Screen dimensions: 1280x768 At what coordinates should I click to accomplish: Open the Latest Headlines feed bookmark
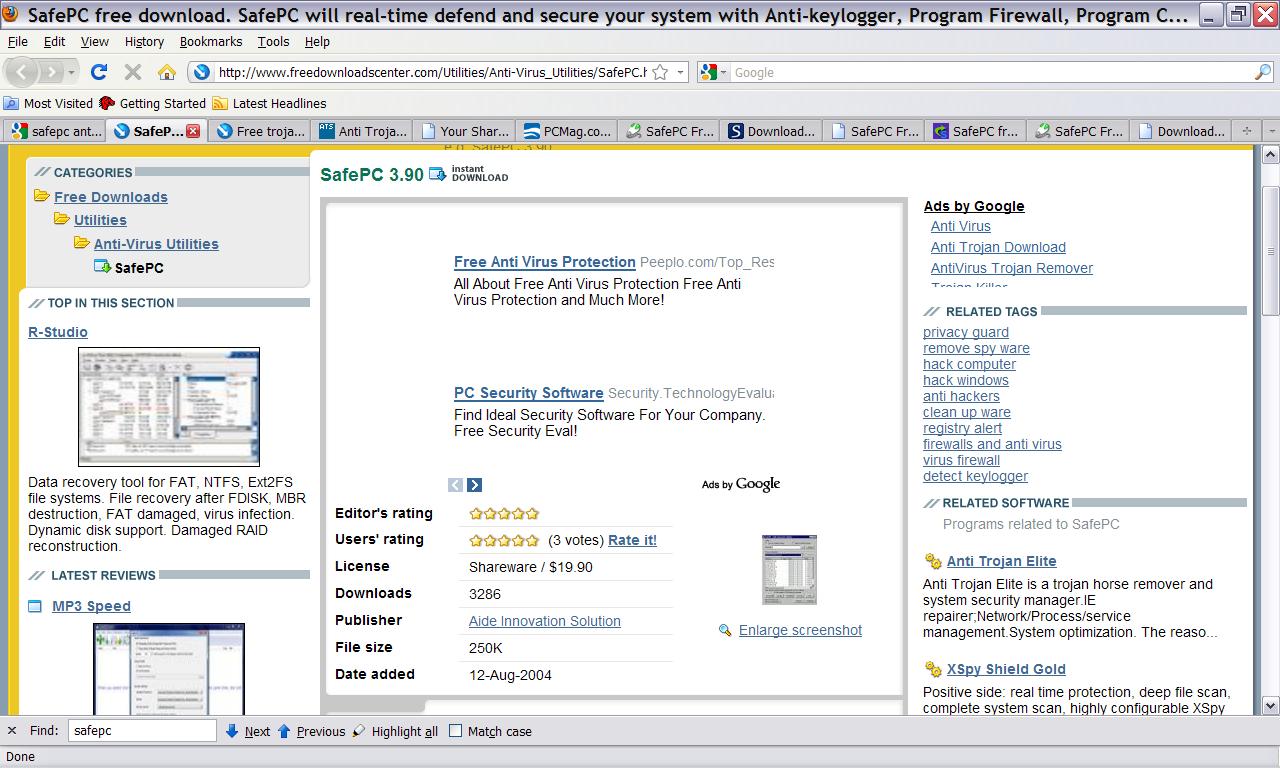269,103
